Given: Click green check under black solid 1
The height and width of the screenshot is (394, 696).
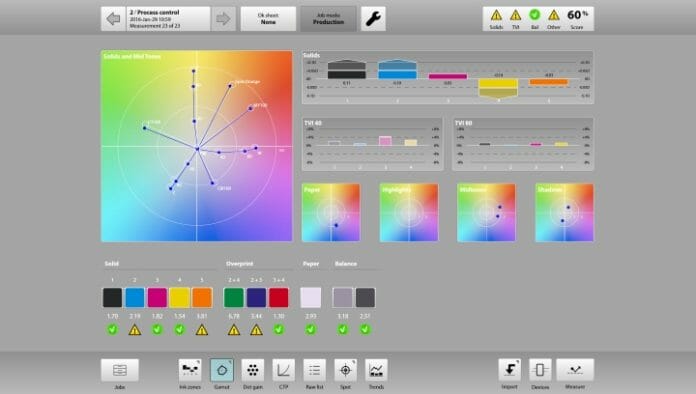Looking at the screenshot, I should (112, 330).
